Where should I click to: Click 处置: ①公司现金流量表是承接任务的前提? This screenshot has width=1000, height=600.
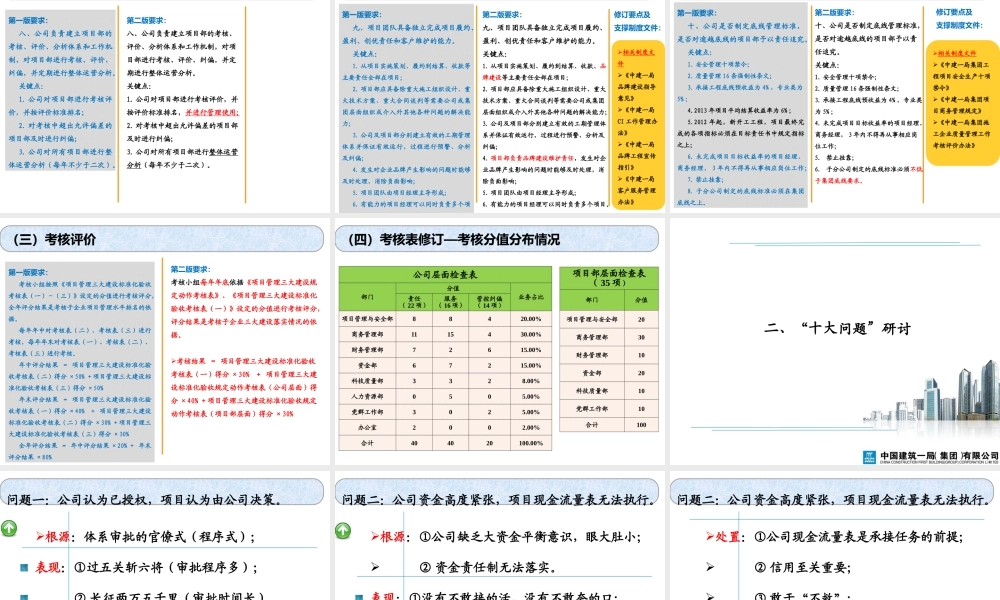834,537
